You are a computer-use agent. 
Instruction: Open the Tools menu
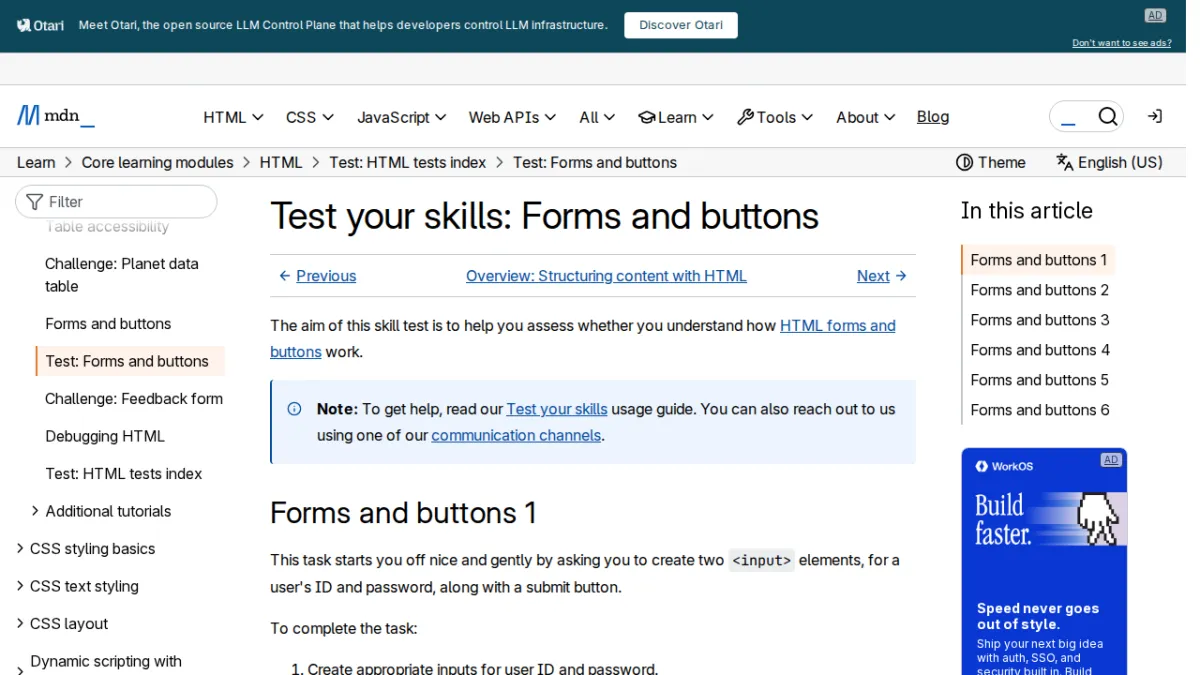tap(775, 117)
